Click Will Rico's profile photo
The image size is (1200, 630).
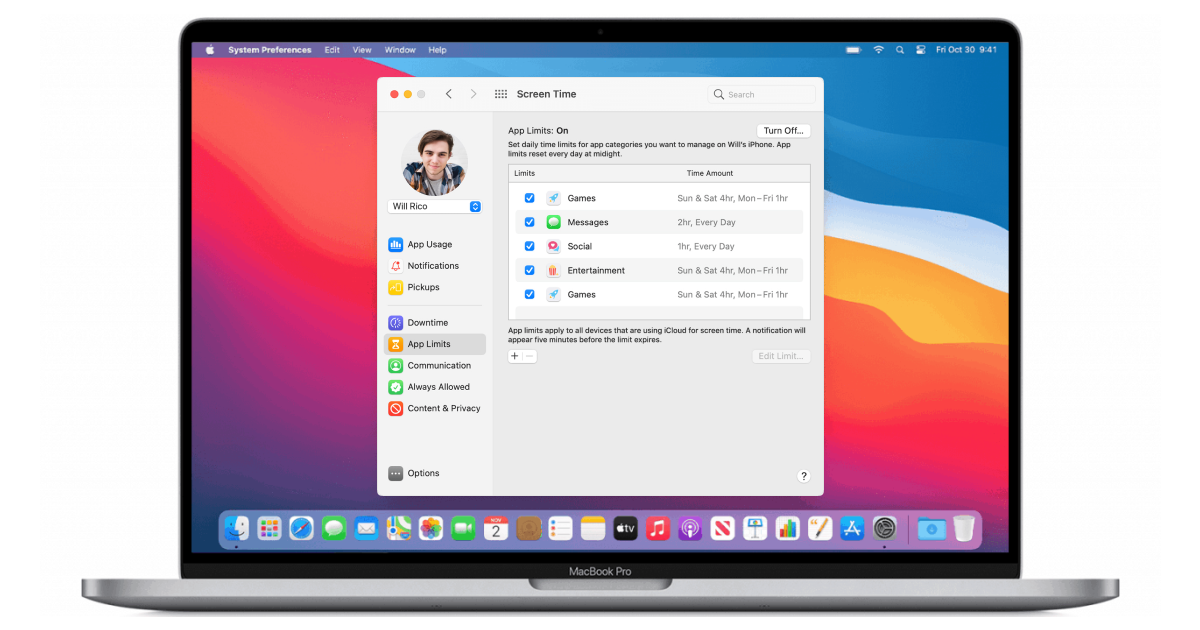pyautogui.click(x=434, y=162)
